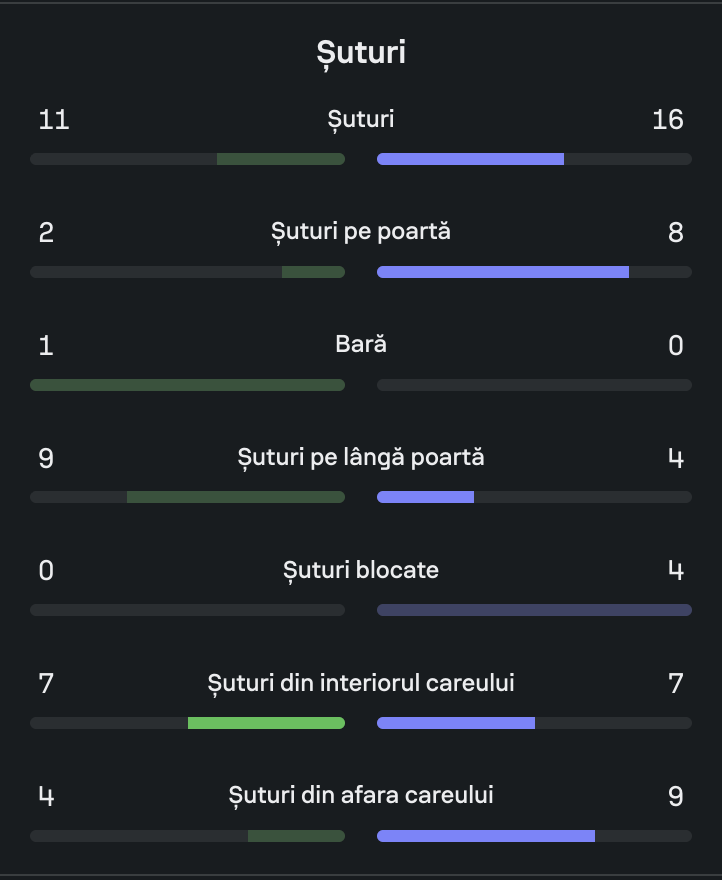Viewport: 722px width, 880px height.
Task: Click the purple bar for Șuturi din afara careului
Action: coord(486,836)
